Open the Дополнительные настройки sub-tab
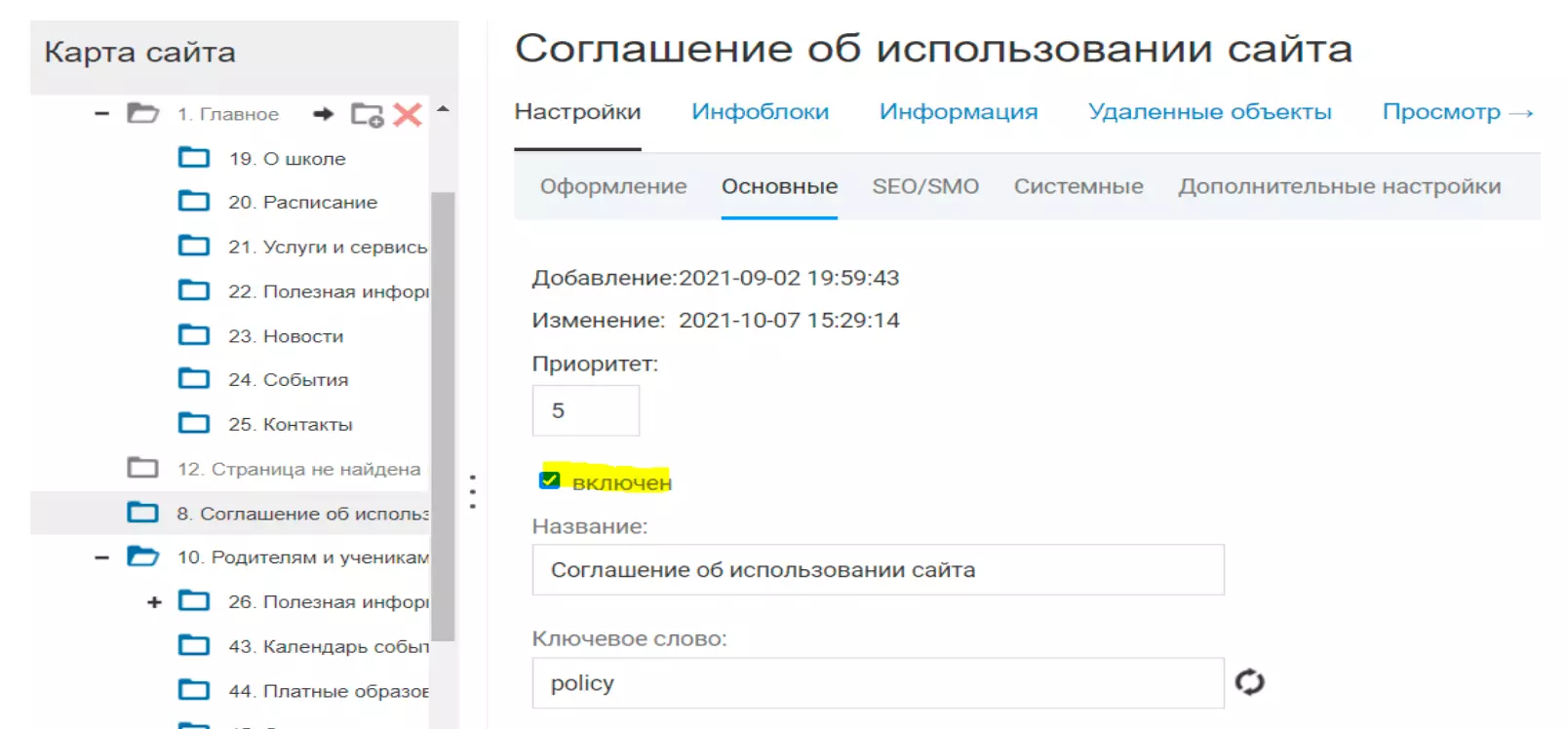This screenshot has width=1568, height=729. (1340, 186)
